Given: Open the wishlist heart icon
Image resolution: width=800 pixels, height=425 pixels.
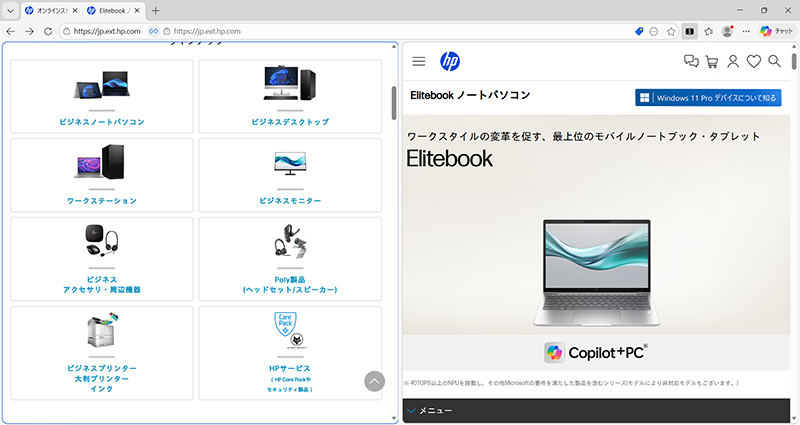Looking at the screenshot, I should pyautogui.click(x=754, y=61).
